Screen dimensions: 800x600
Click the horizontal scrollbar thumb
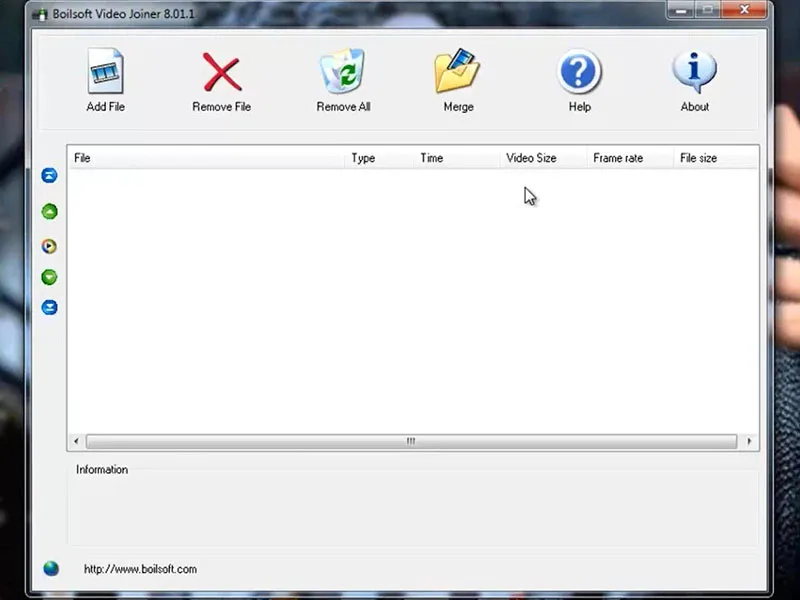pyautogui.click(x=411, y=441)
